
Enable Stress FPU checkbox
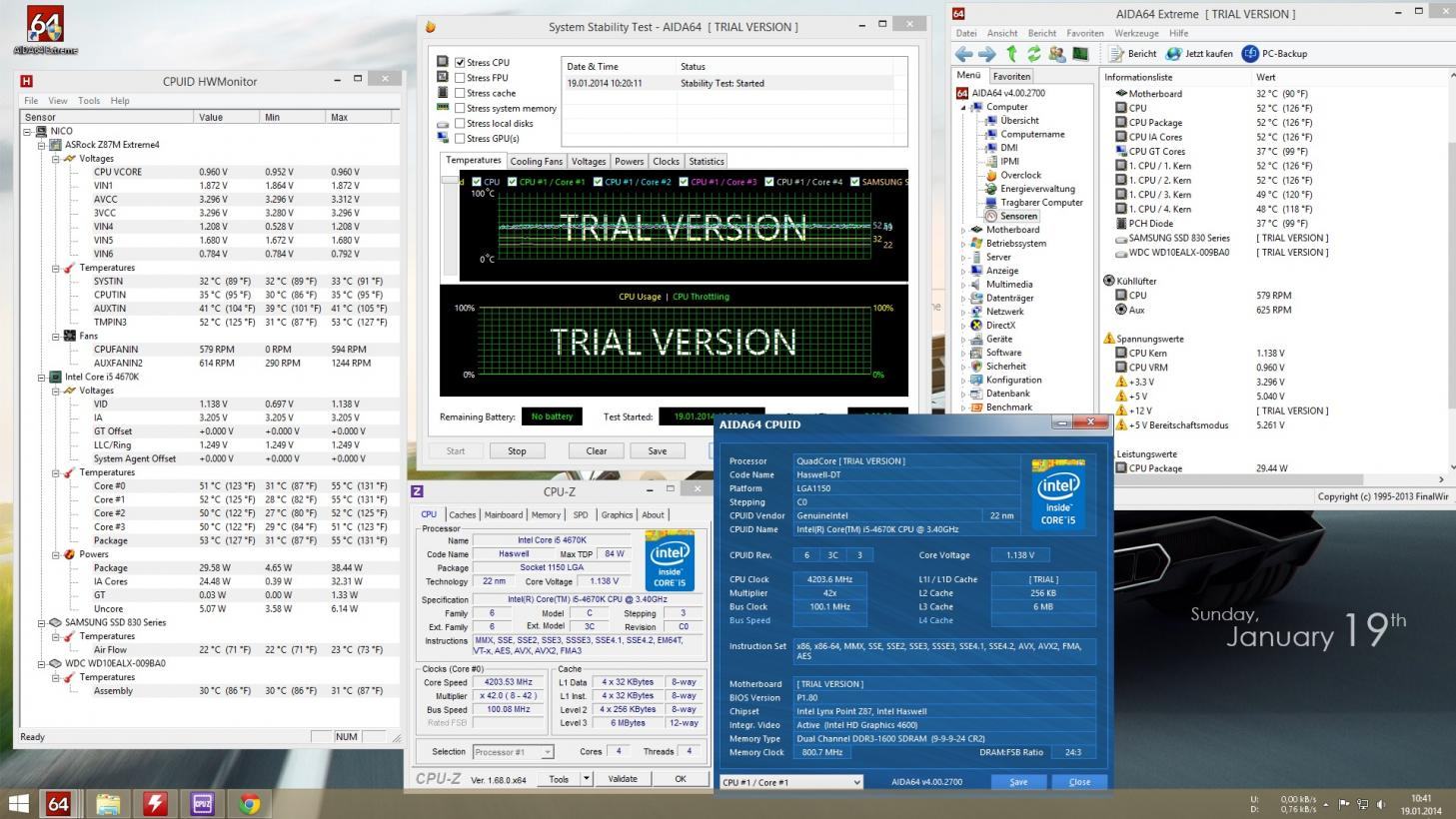[x=460, y=78]
